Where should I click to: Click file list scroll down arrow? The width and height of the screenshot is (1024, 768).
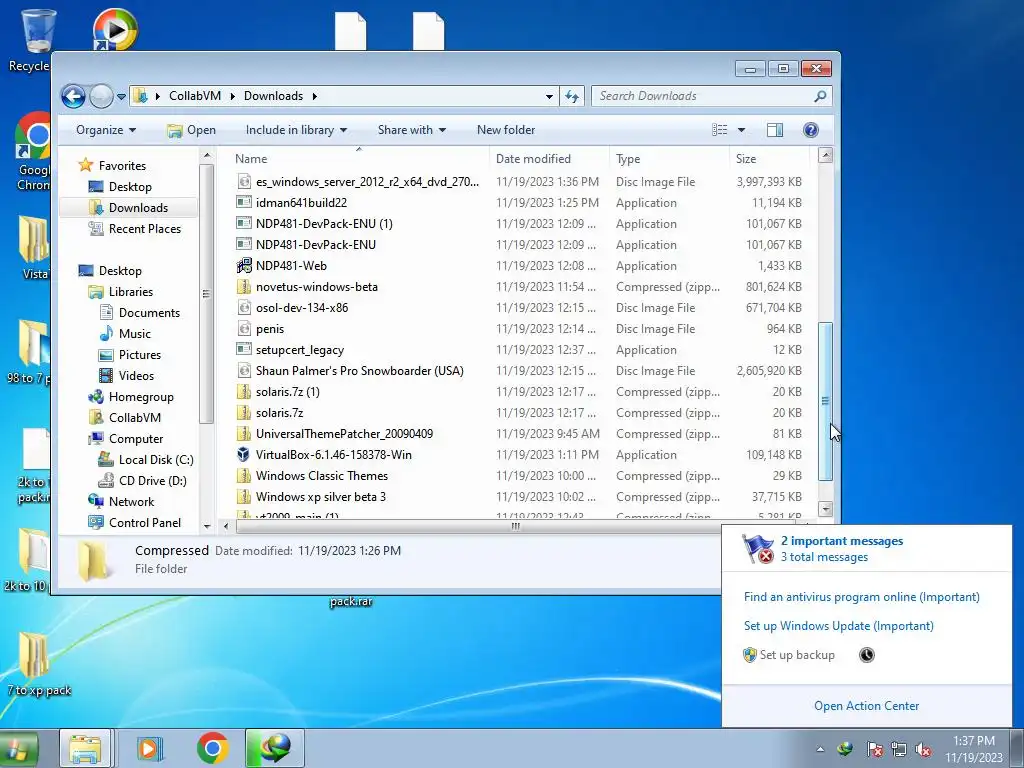tap(825, 509)
